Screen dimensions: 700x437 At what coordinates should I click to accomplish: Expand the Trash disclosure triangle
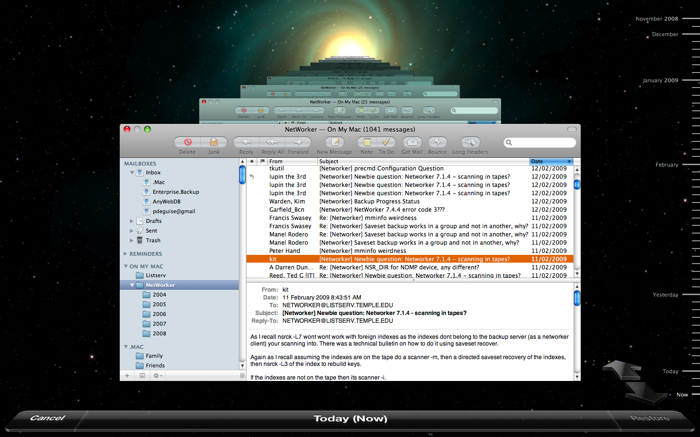point(132,240)
